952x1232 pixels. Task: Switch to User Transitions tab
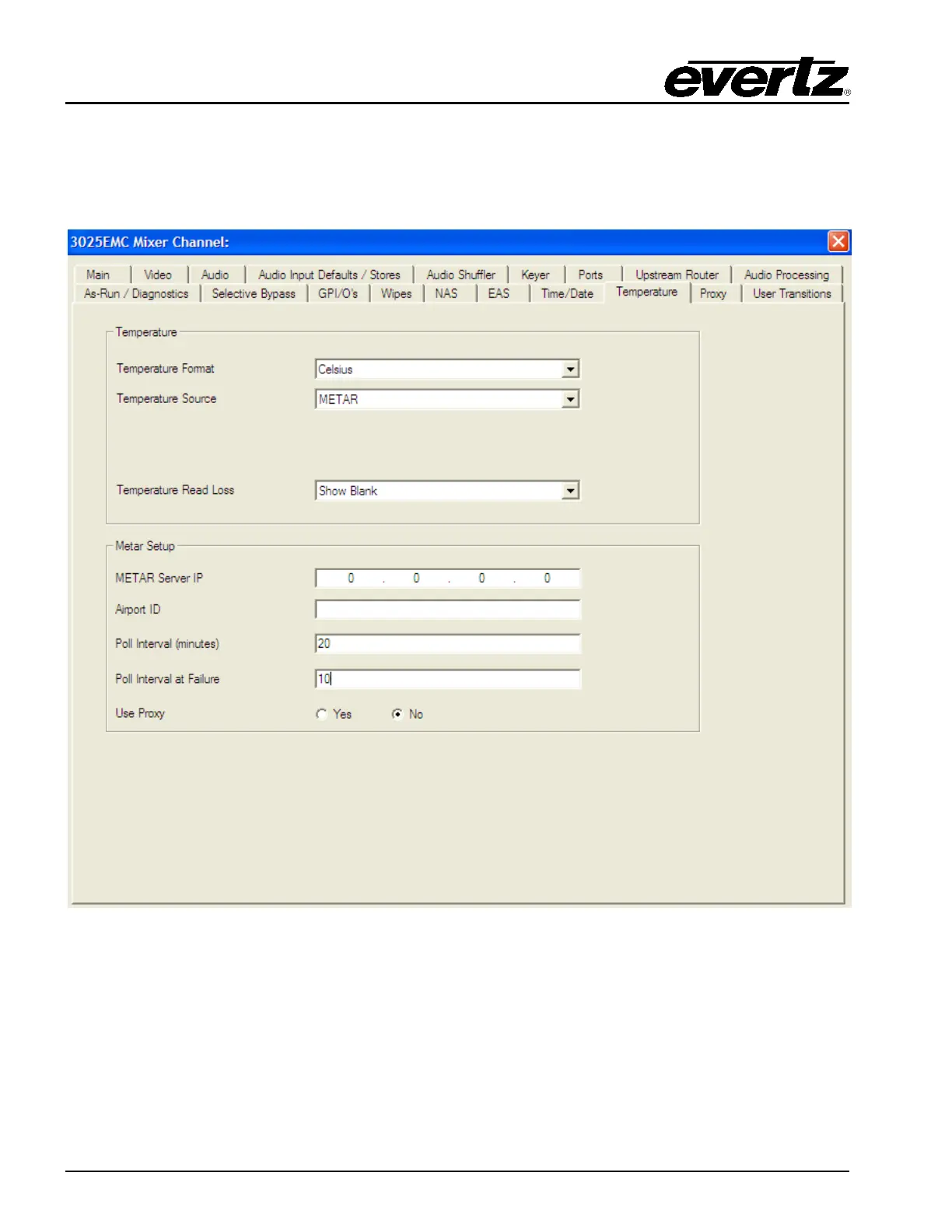click(x=792, y=293)
